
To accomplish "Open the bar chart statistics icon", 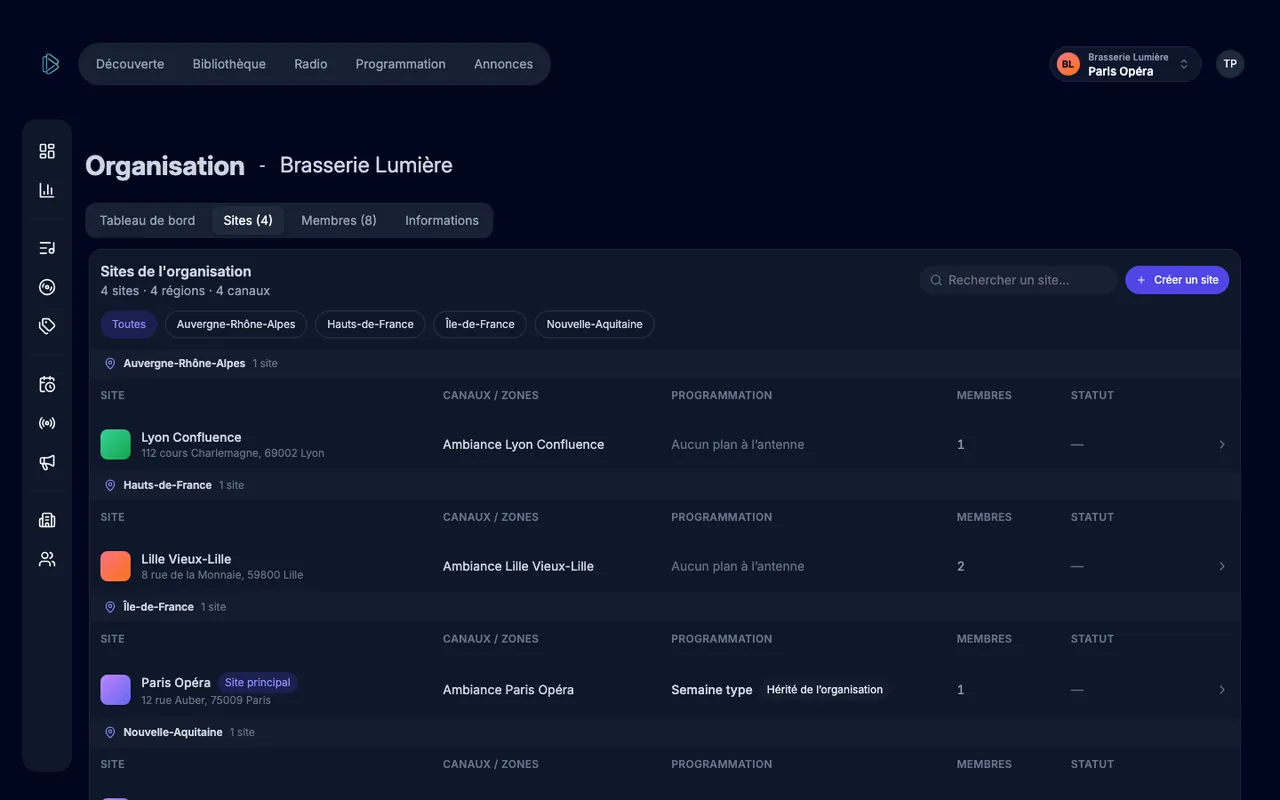I will pyautogui.click(x=47, y=190).
